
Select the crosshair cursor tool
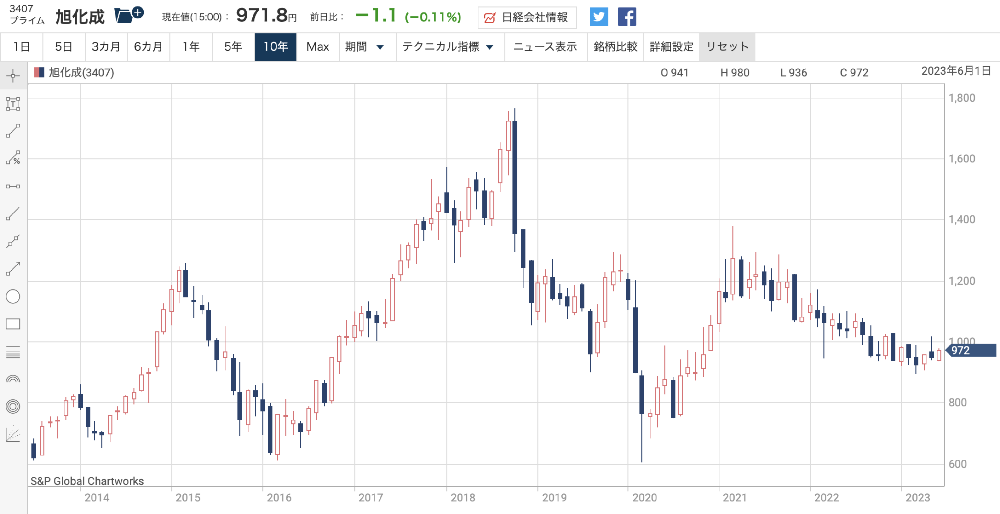click(13, 76)
